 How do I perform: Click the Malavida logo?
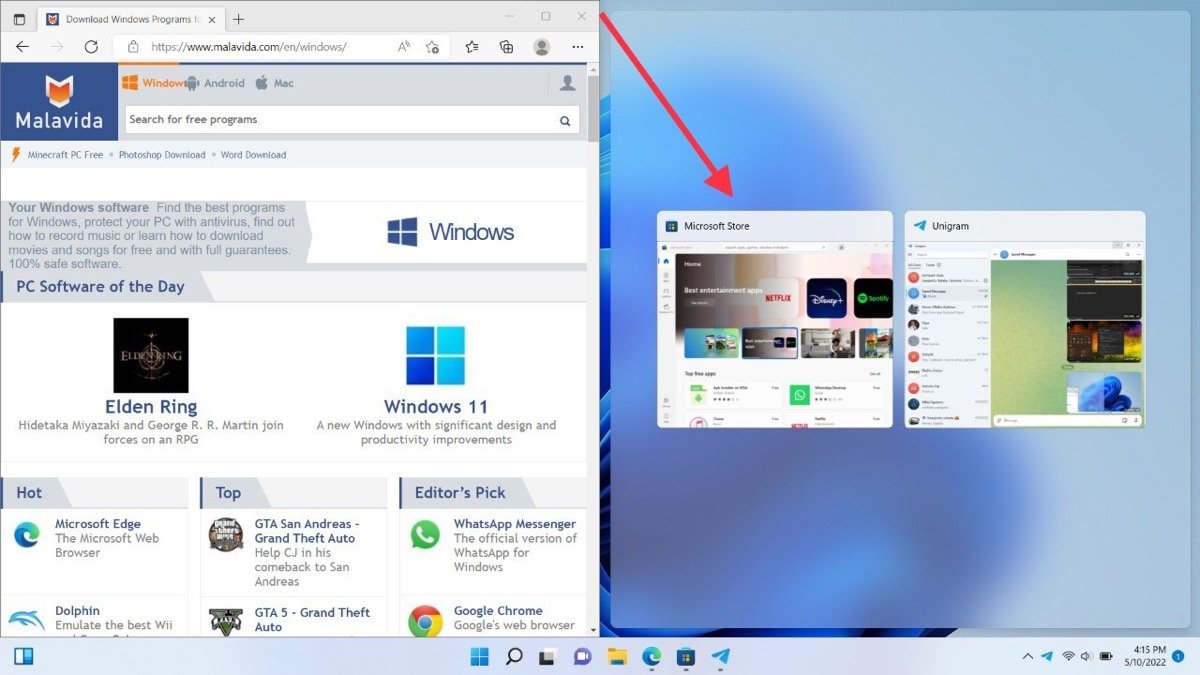(x=59, y=102)
